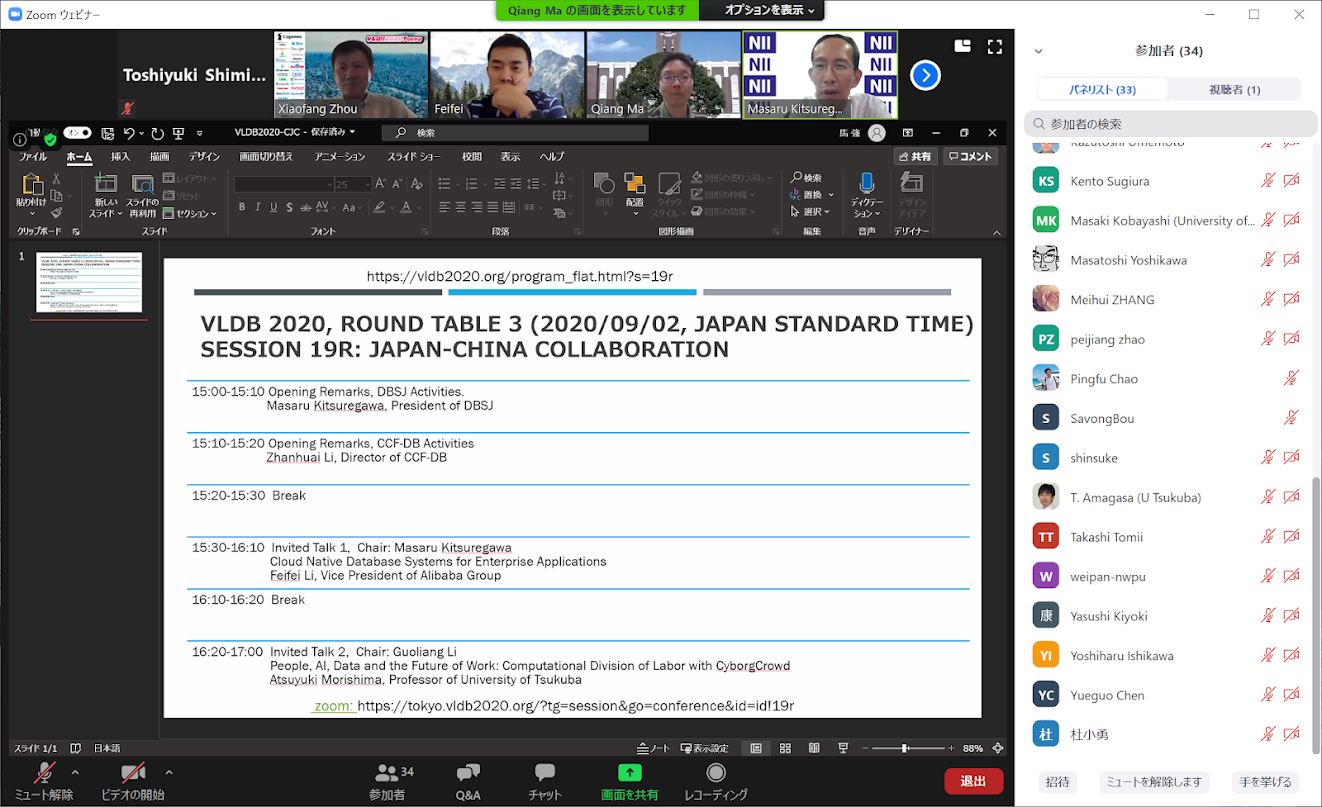The width and height of the screenshot is (1322, 807).
Task: Click the Q&A icon in Zoom toolbar
Action: (x=467, y=773)
